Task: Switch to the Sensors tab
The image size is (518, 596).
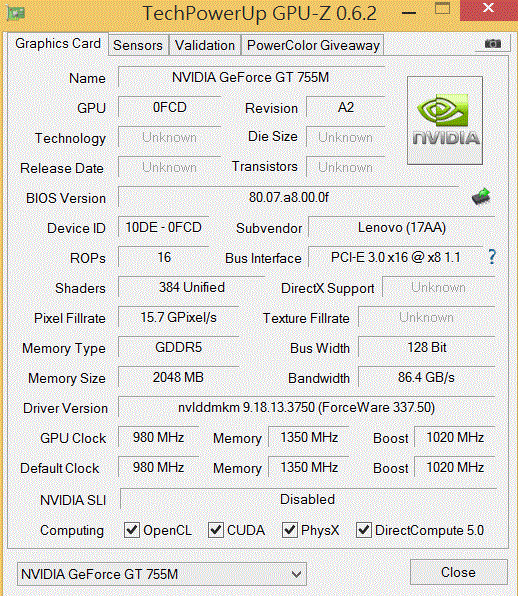Action: click(x=138, y=45)
